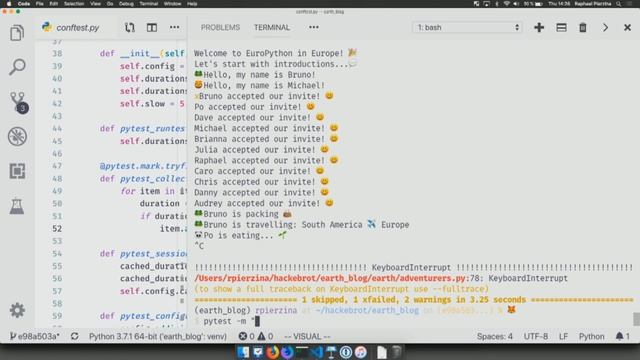Close the terminal panel
The image size is (640, 360).
[x=627, y=27]
